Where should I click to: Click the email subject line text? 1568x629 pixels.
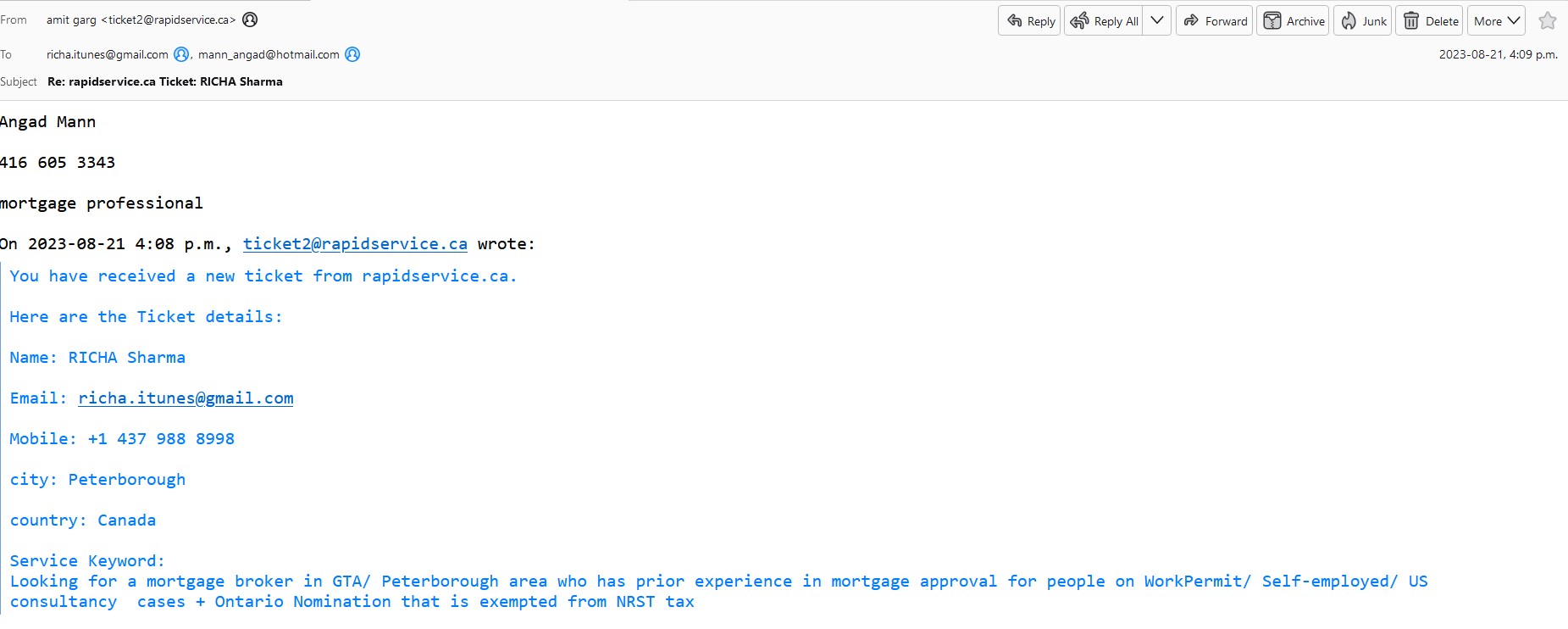click(x=165, y=81)
